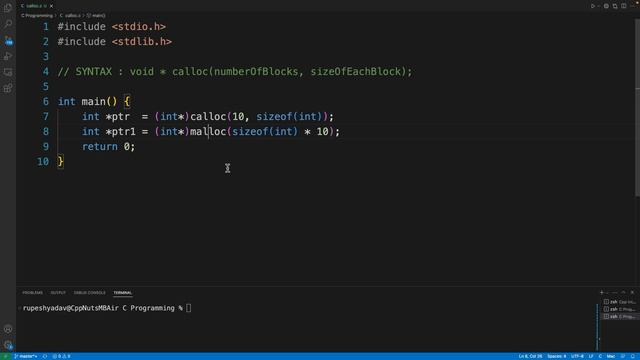Viewport: 640px width, 360px height.
Task: Select the second zsh terminal in list
Action: coord(620,309)
